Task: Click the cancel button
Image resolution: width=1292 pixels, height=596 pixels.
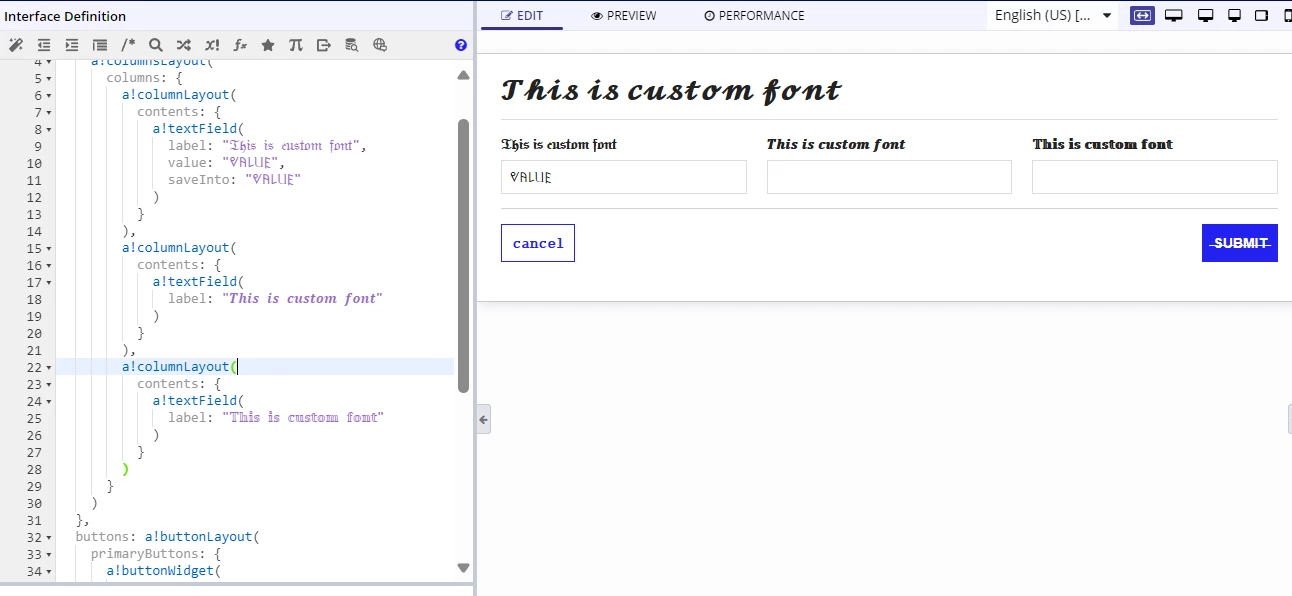Action: pyautogui.click(x=538, y=243)
